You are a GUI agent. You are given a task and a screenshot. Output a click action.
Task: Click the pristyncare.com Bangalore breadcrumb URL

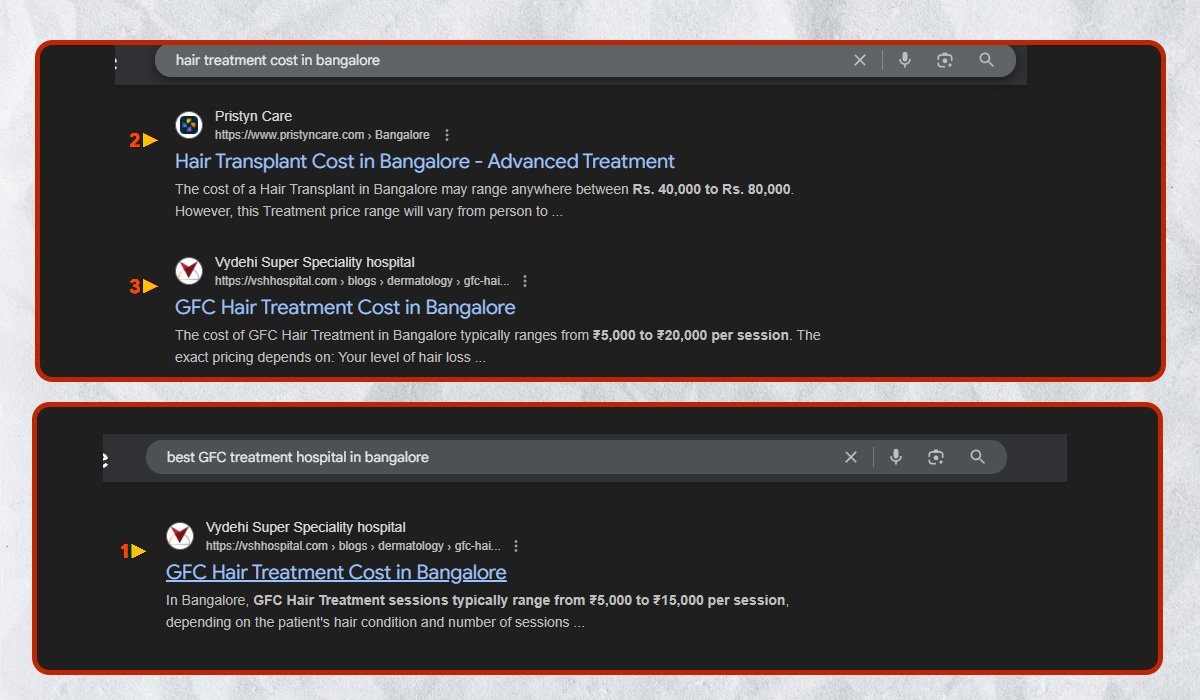(322, 135)
